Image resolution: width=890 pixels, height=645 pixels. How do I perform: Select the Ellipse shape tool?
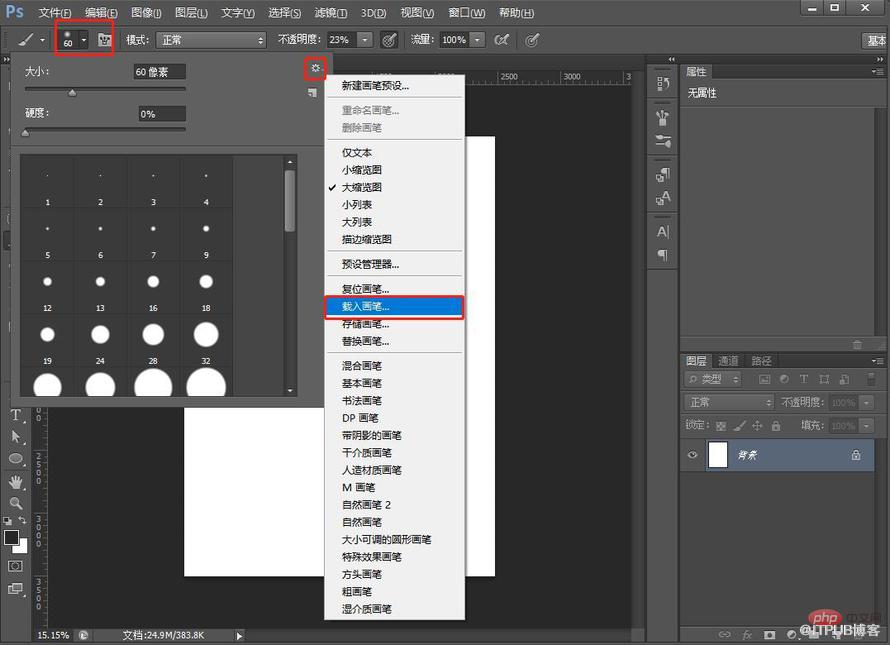click(16, 458)
